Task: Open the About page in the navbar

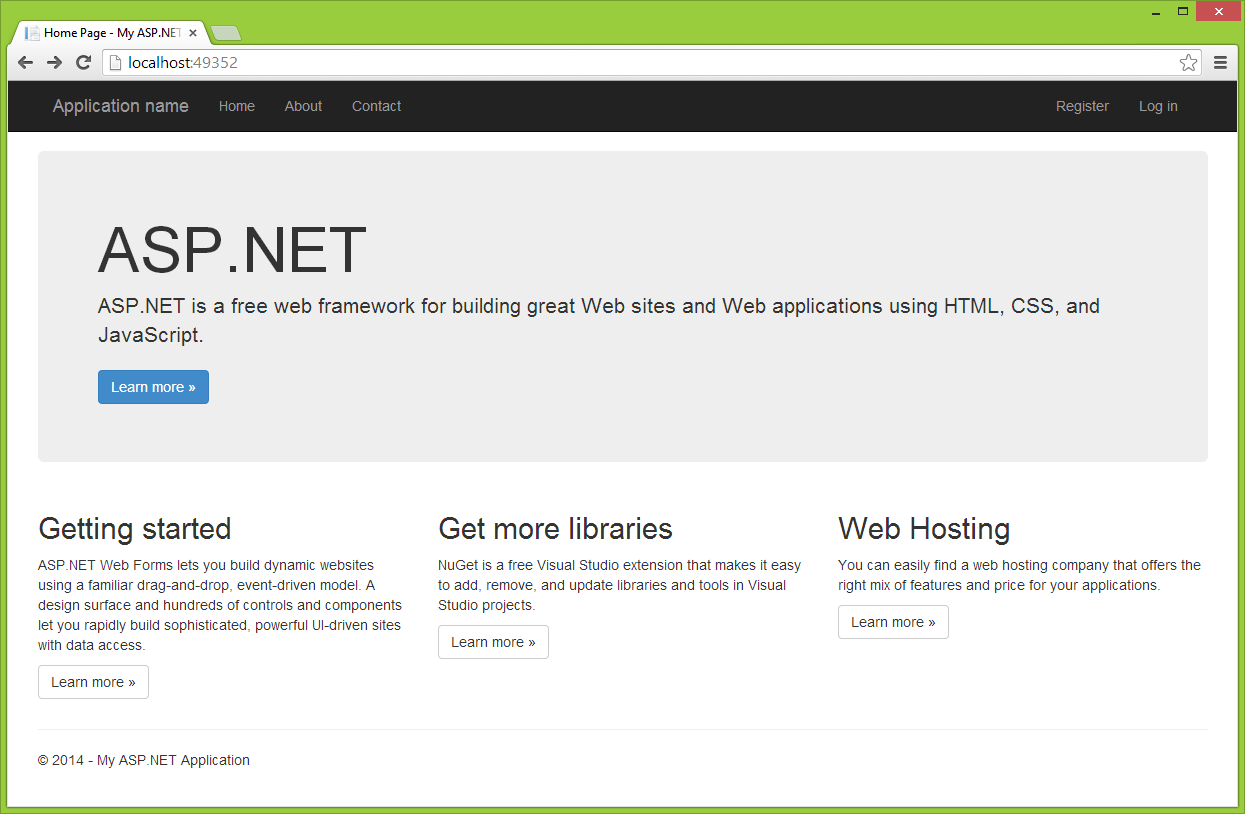Action: [303, 106]
